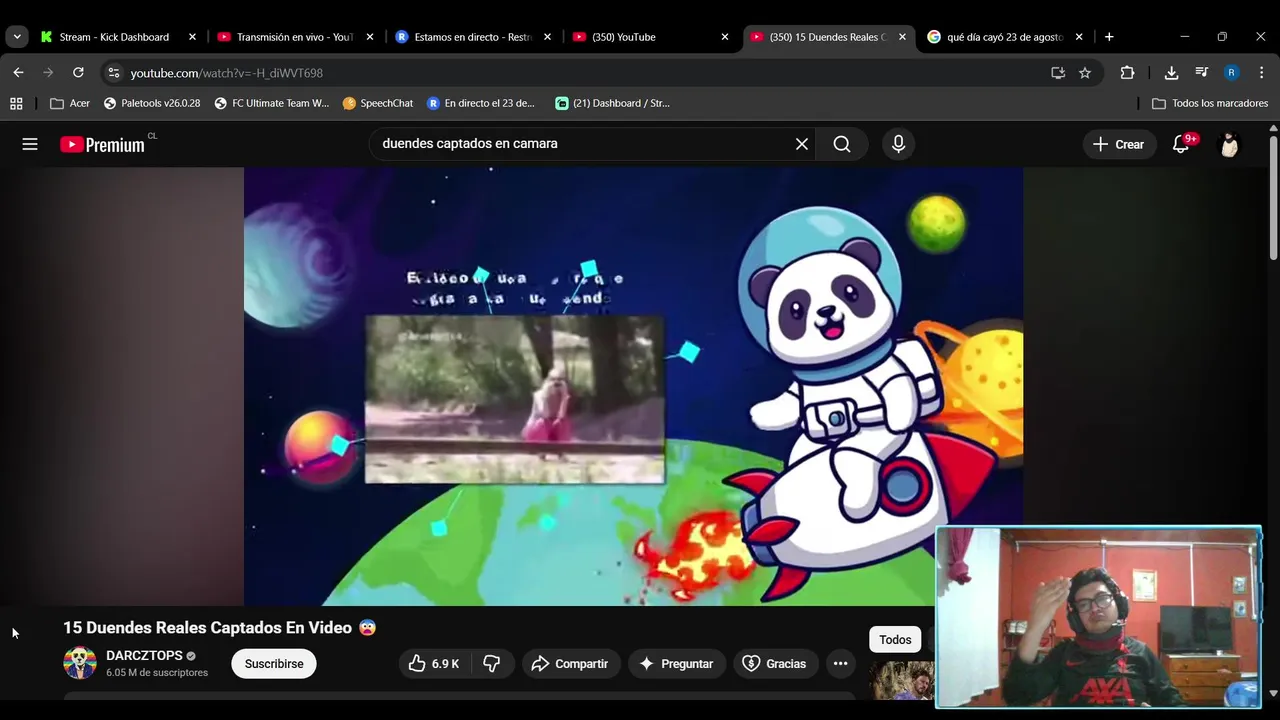1280x720 pixels.
Task: Click the address bar URL
Action: (x=226, y=73)
